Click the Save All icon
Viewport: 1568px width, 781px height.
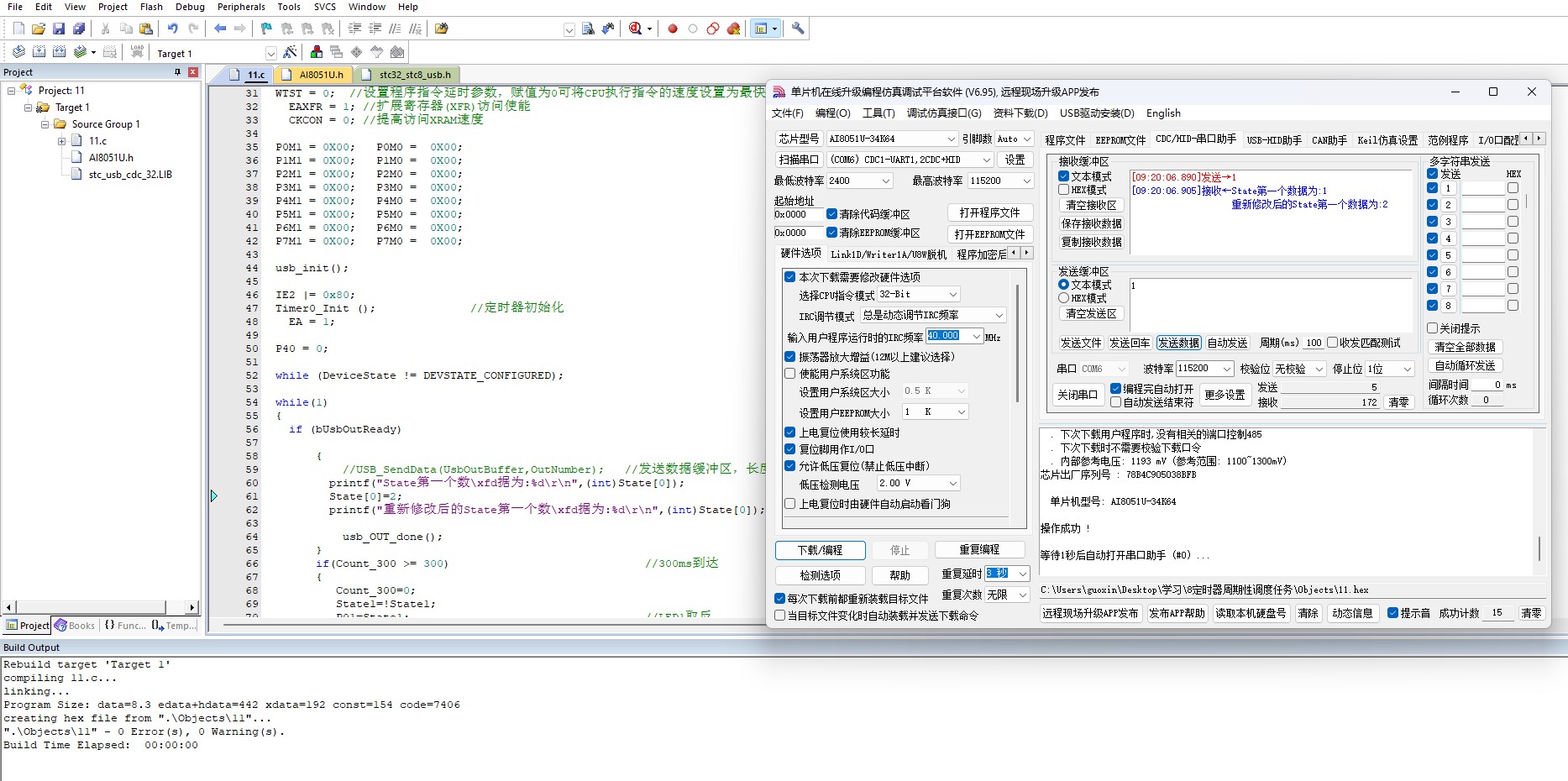79,29
